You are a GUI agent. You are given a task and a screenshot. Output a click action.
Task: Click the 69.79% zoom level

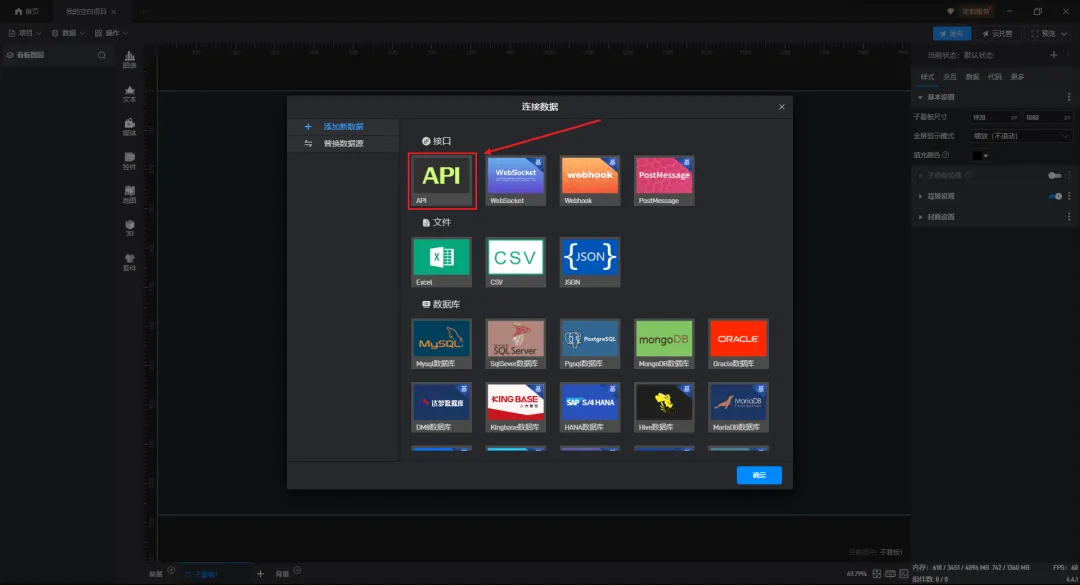click(856, 573)
